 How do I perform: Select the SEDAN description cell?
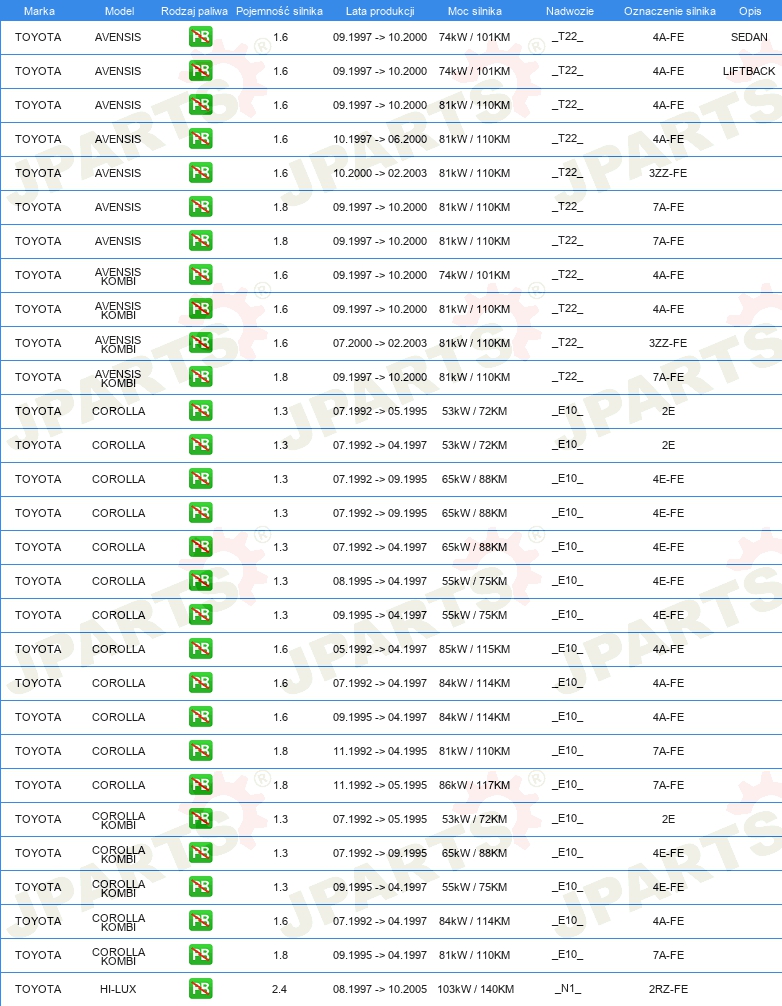pyautogui.click(x=749, y=37)
